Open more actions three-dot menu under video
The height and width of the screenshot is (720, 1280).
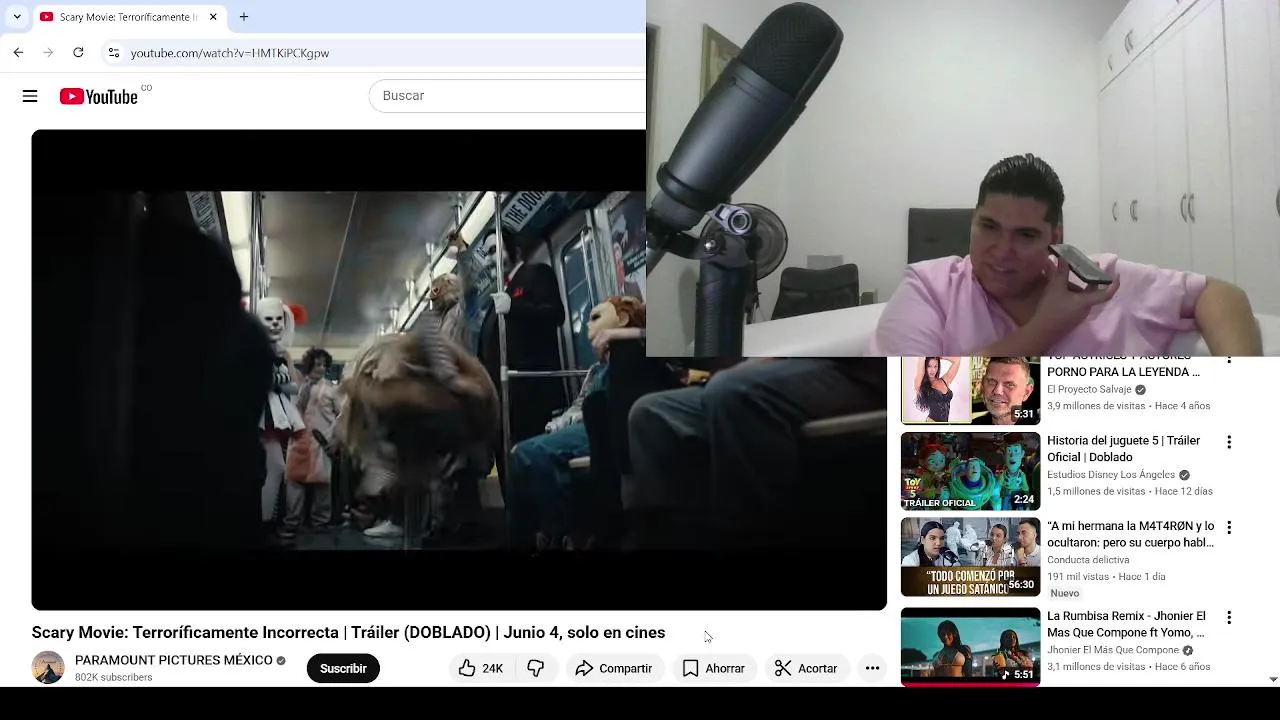pyautogui.click(x=872, y=668)
